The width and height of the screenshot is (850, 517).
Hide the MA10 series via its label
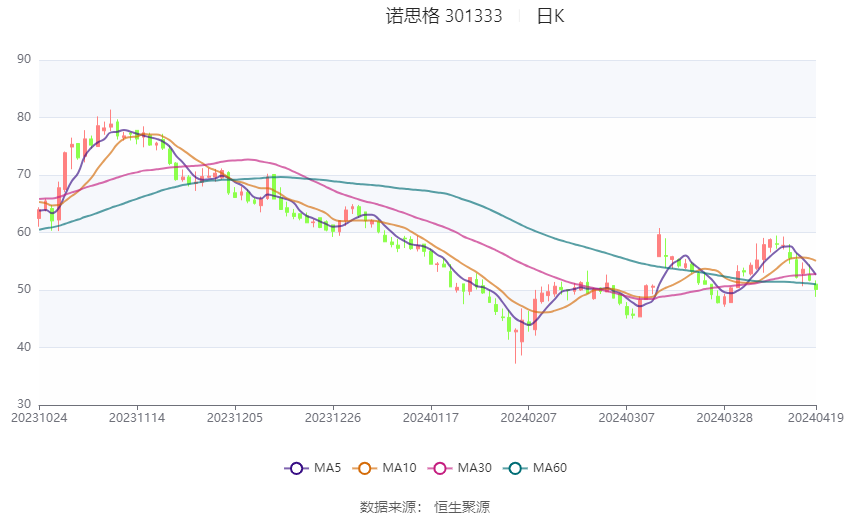[x=400, y=468]
